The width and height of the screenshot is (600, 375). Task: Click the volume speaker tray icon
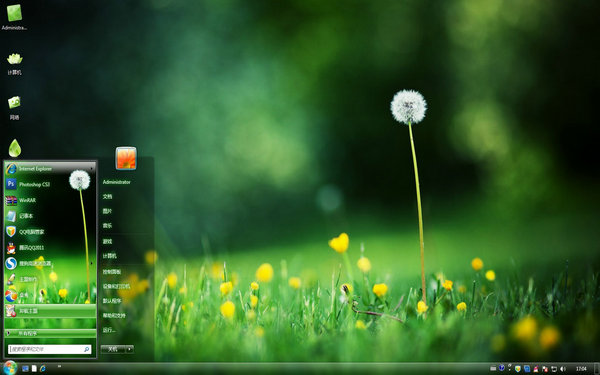563,369
